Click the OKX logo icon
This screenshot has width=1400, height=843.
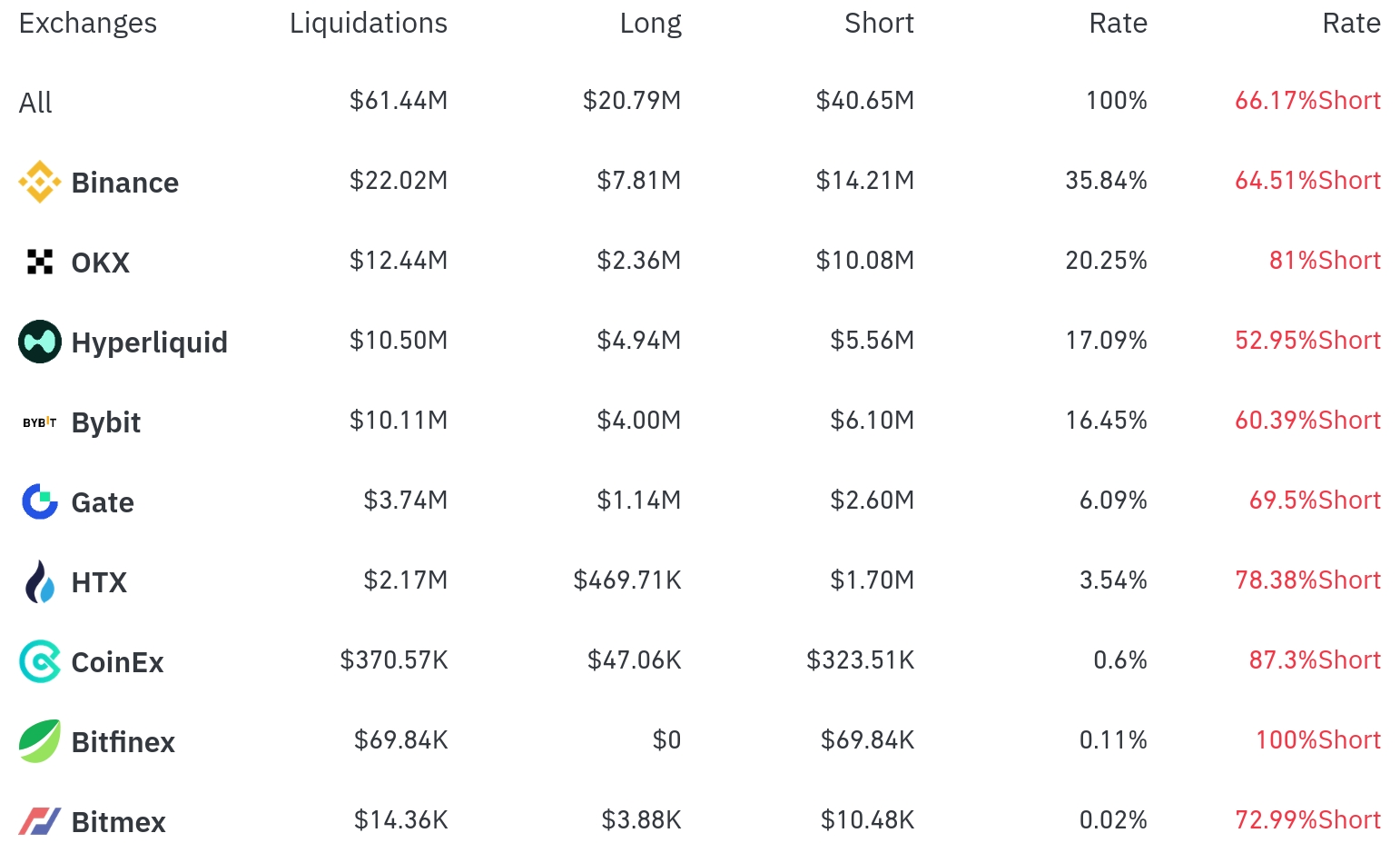pos(39,262)
